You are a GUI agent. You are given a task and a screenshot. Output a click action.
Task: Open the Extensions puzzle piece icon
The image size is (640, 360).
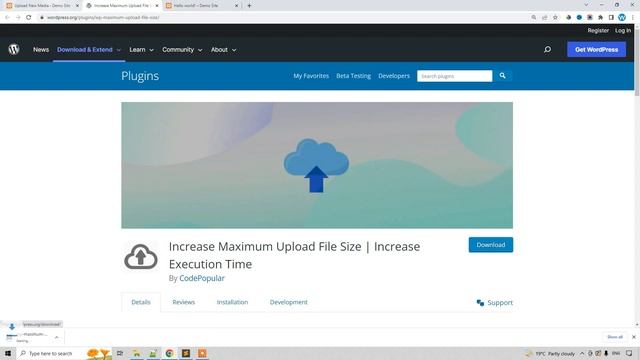click(x=600, y=18)
